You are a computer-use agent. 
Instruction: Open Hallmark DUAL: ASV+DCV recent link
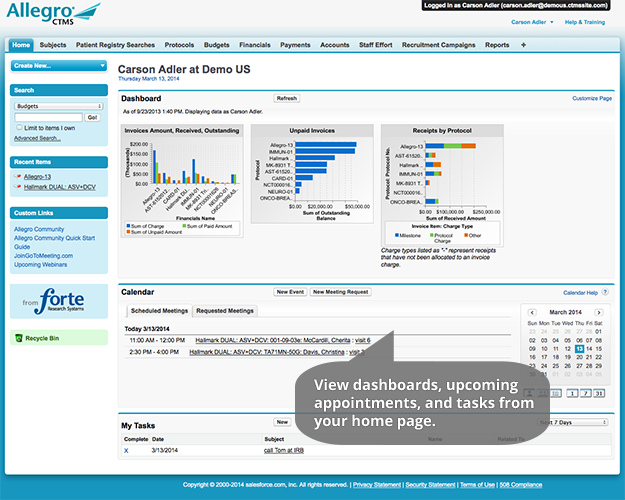60,187
